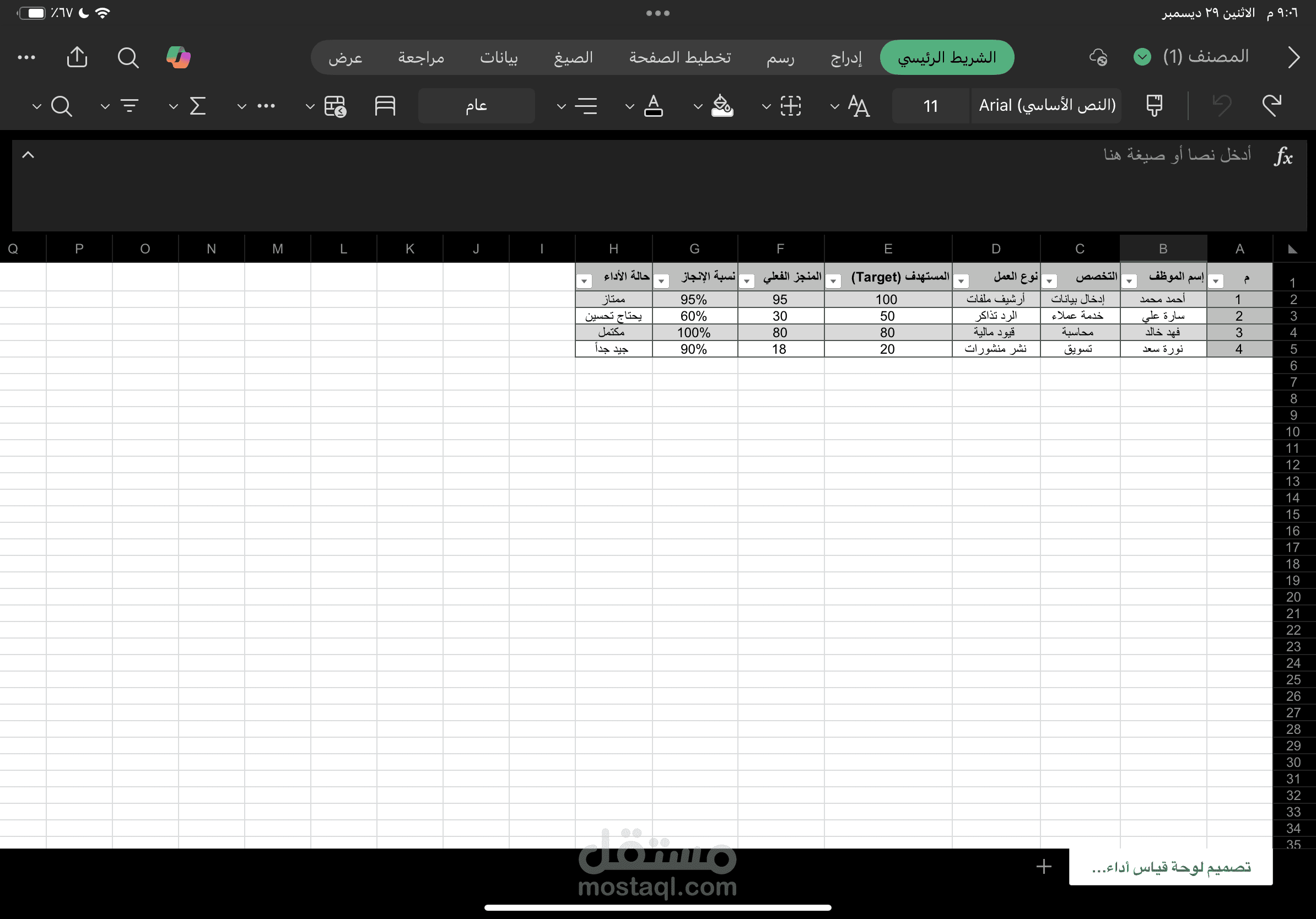Tap the ribbon find magnifier icon

pyautogui.click(x=61, y=106)
